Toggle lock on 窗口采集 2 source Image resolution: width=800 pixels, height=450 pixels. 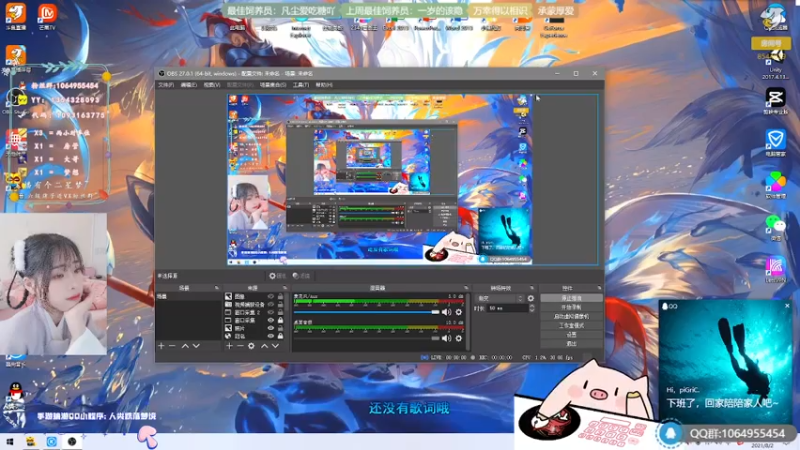click(x=280, y=312)
